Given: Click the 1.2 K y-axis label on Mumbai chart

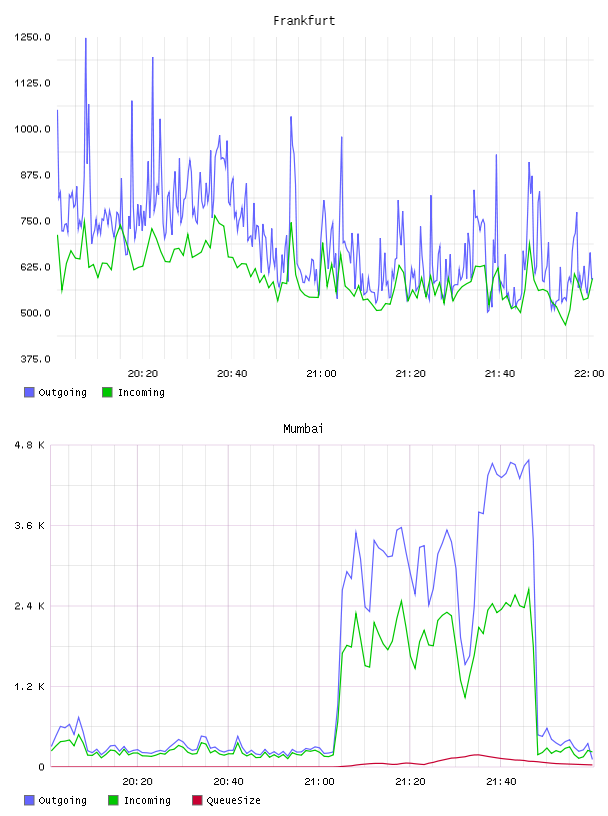Looking at the screenshot, I should click(x=30, y=686).
